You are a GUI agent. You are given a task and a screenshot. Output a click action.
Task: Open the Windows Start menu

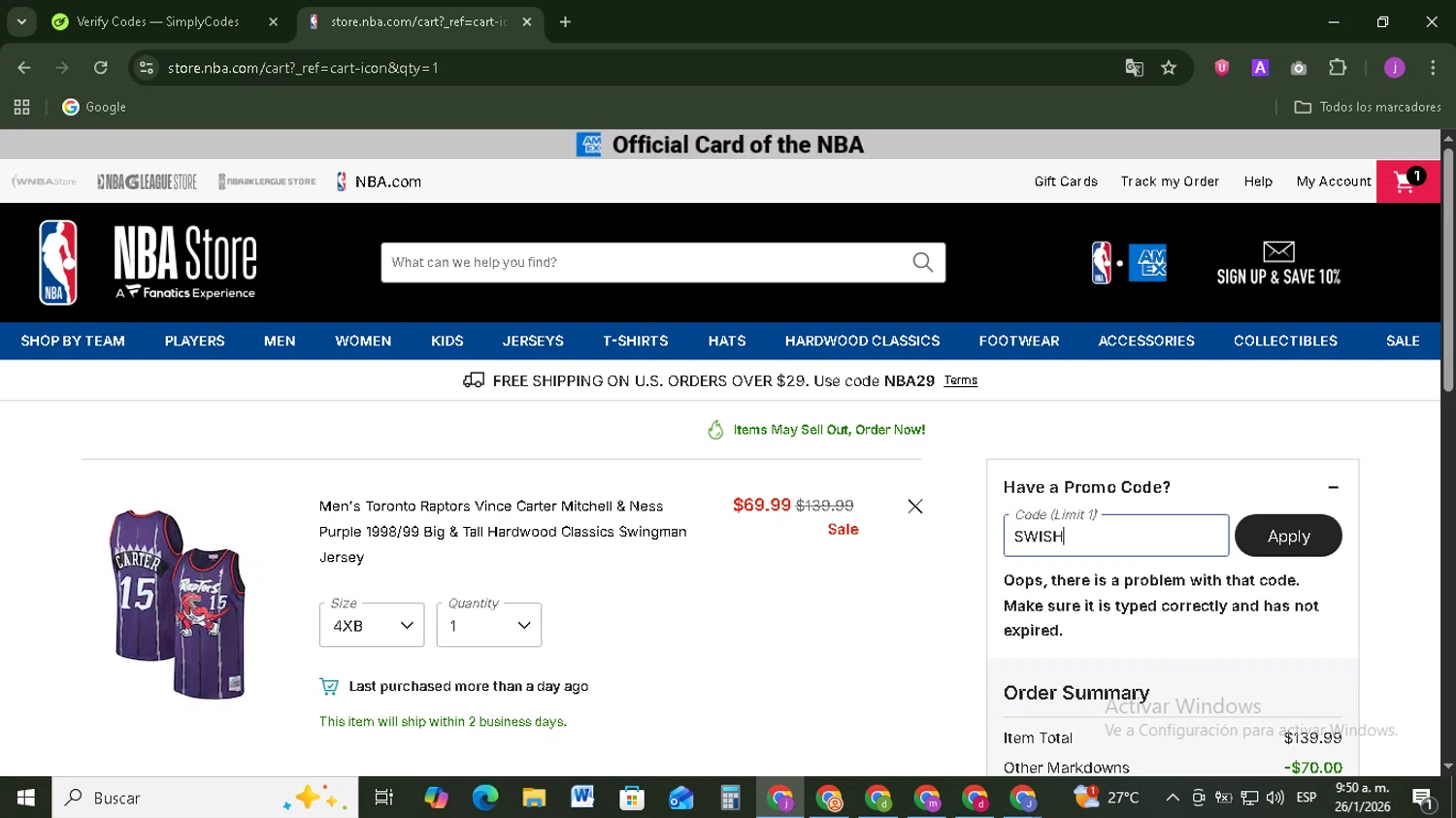point(26,798)
